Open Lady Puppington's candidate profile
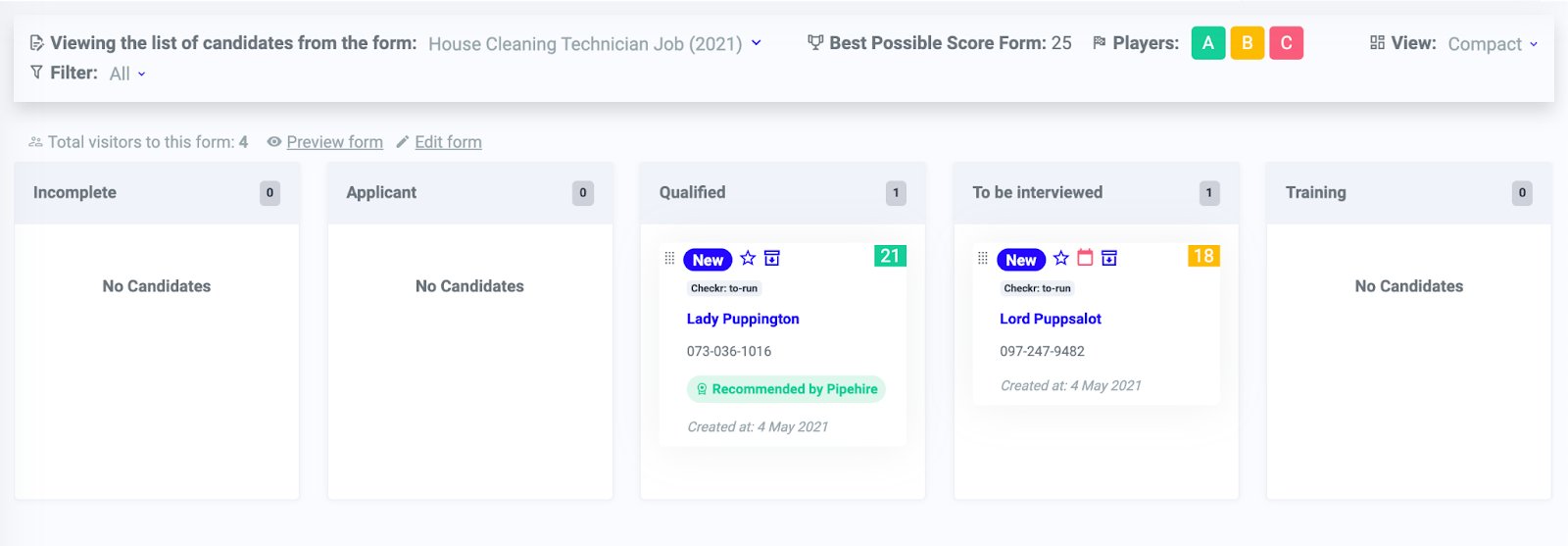Viewport: 1568px width, 546px height. coord(743,319)
